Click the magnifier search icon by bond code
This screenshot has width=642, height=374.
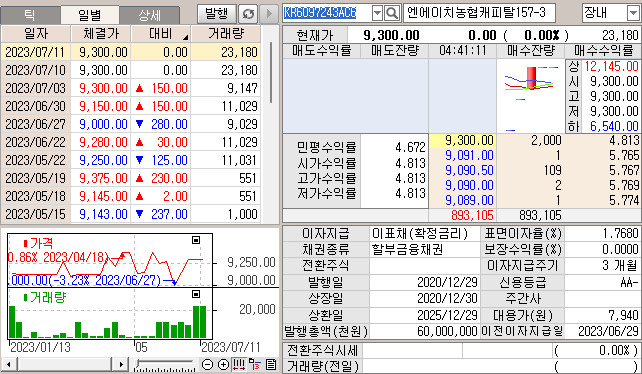[x=392, y=14]
